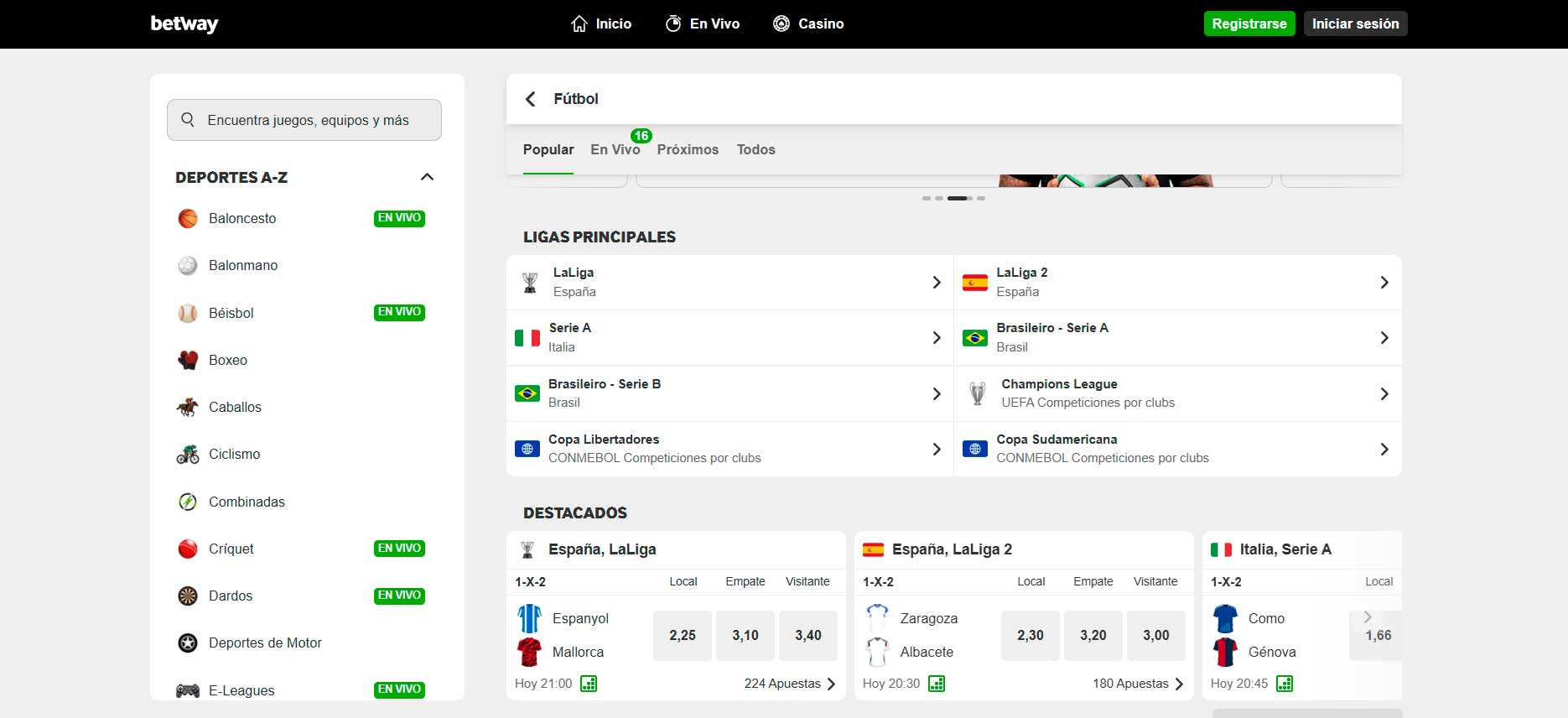Open the España, LaLiga card header
This screenshot has height=718, width=1568.
click(676, 549)
